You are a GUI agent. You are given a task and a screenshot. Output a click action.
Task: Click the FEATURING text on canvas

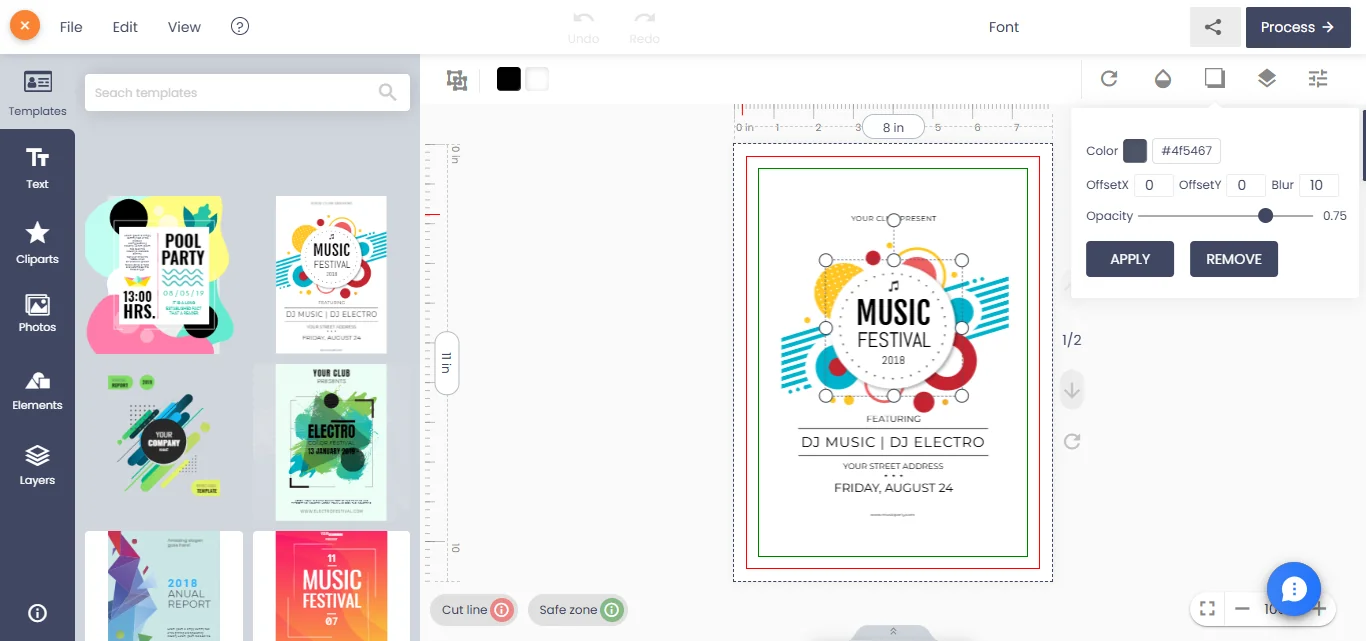893,419
